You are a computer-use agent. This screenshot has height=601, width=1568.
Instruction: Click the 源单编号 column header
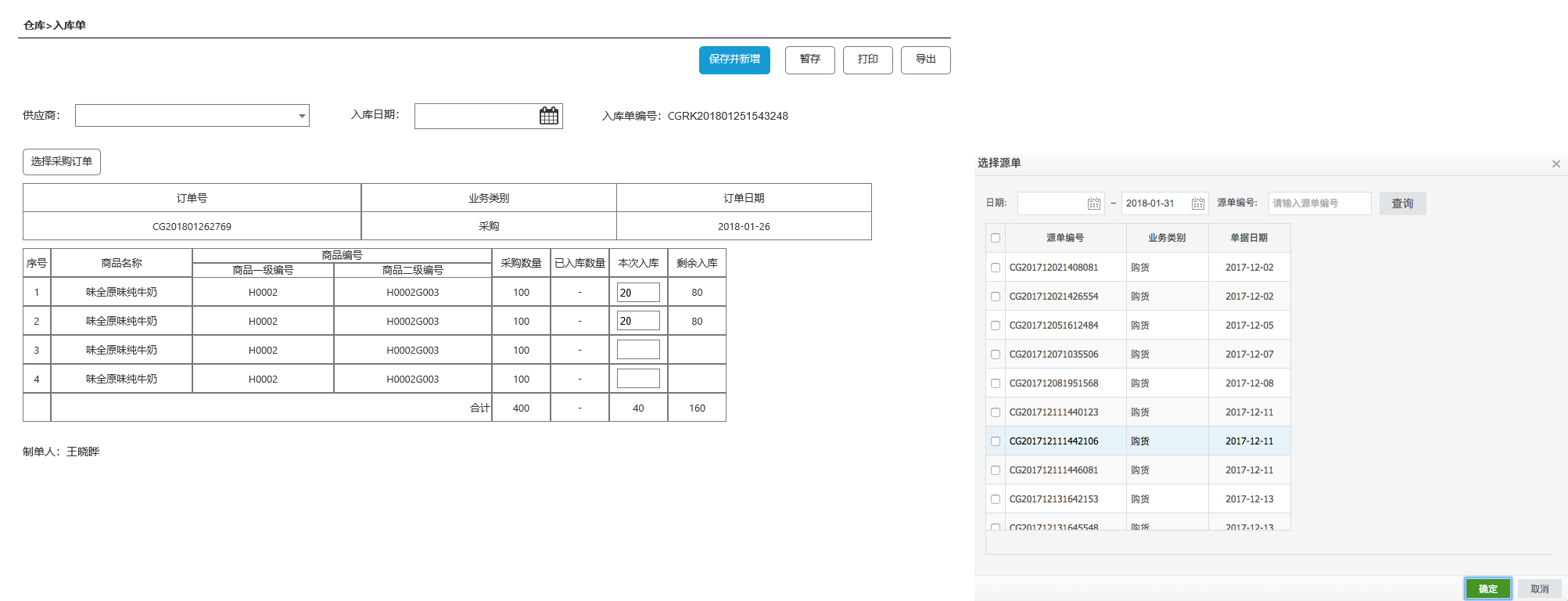tap(1065, 238)
